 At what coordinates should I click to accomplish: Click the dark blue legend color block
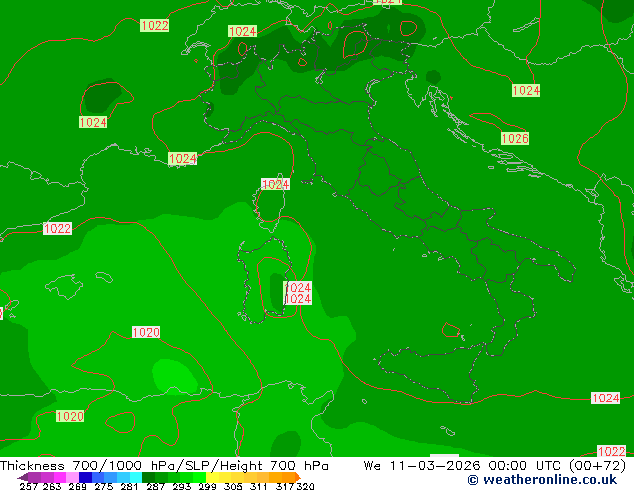pyautogui.click(x=85, y=477)
